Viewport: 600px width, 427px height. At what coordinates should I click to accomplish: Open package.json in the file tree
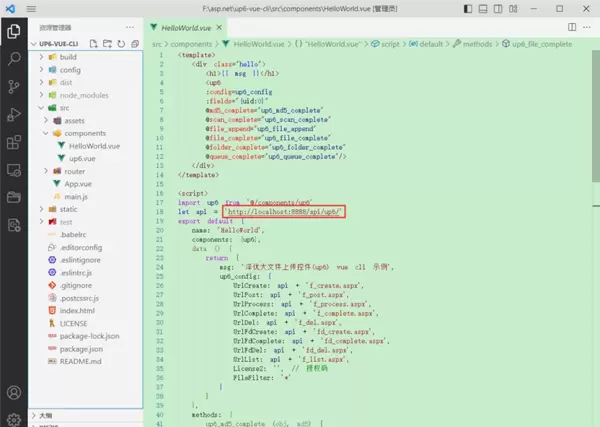pos(83,350)
